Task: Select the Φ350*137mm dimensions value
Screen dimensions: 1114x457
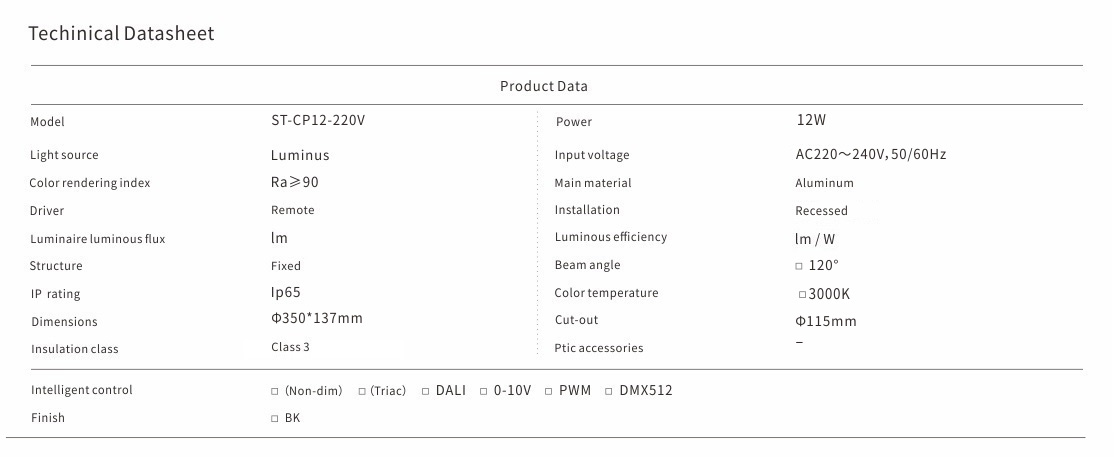Action: 317,319
